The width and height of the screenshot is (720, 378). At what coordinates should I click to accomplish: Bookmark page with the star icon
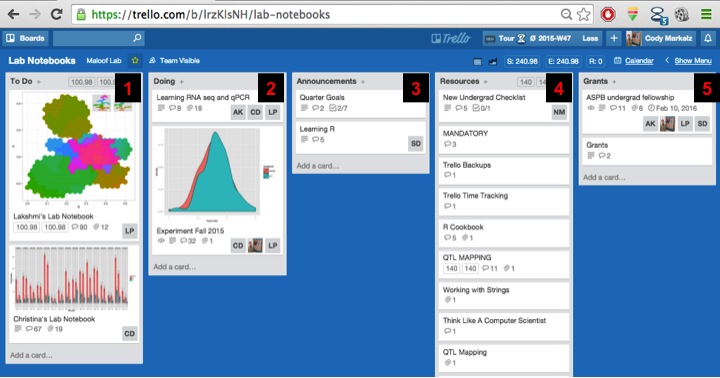click(x=584, y=15)
